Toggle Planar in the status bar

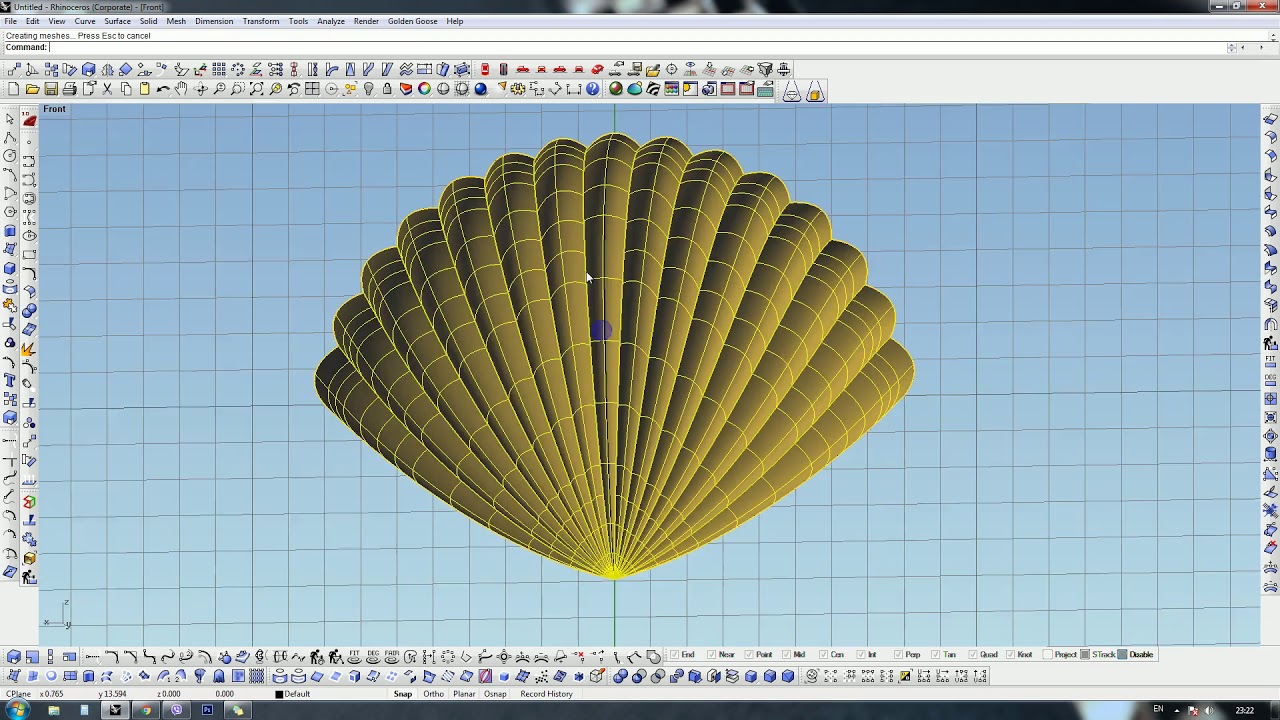[x=464, y=694]
